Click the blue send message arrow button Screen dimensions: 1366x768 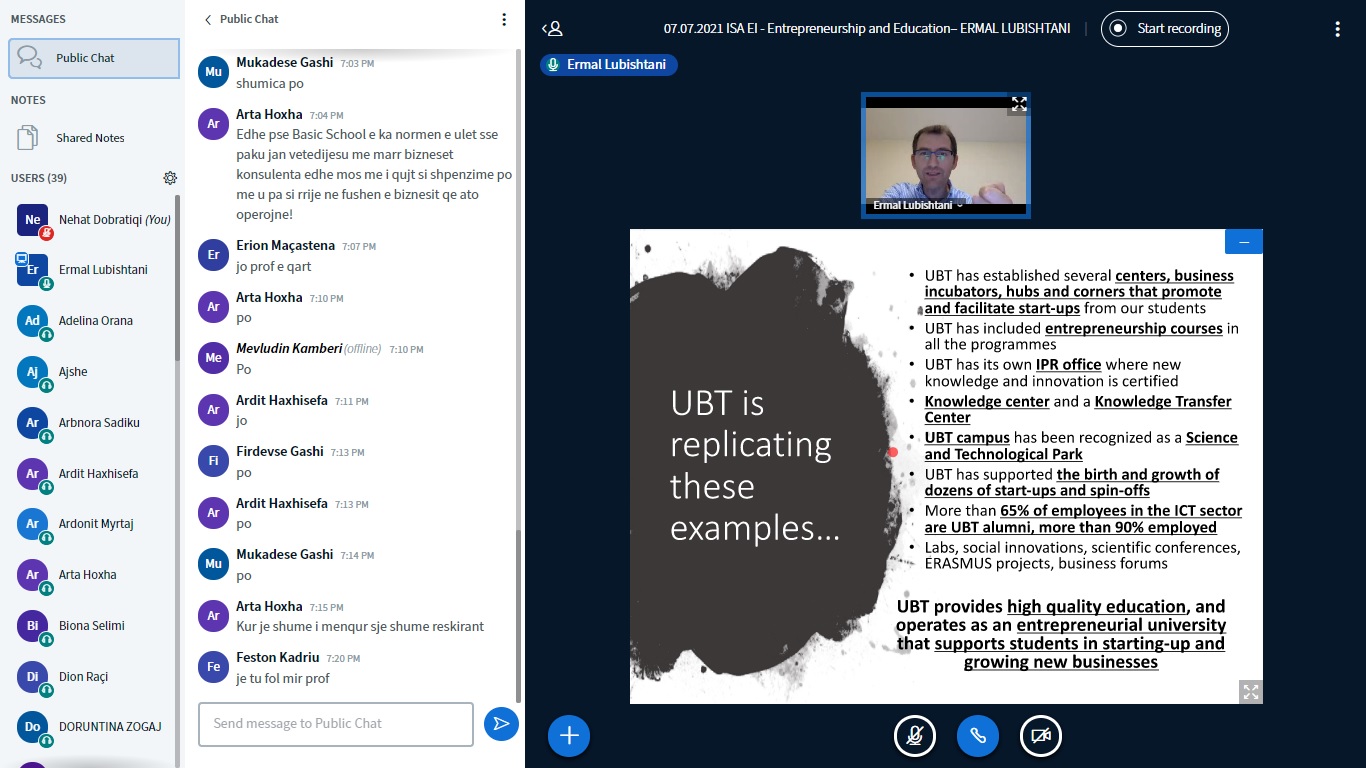(x=501, y=724)
